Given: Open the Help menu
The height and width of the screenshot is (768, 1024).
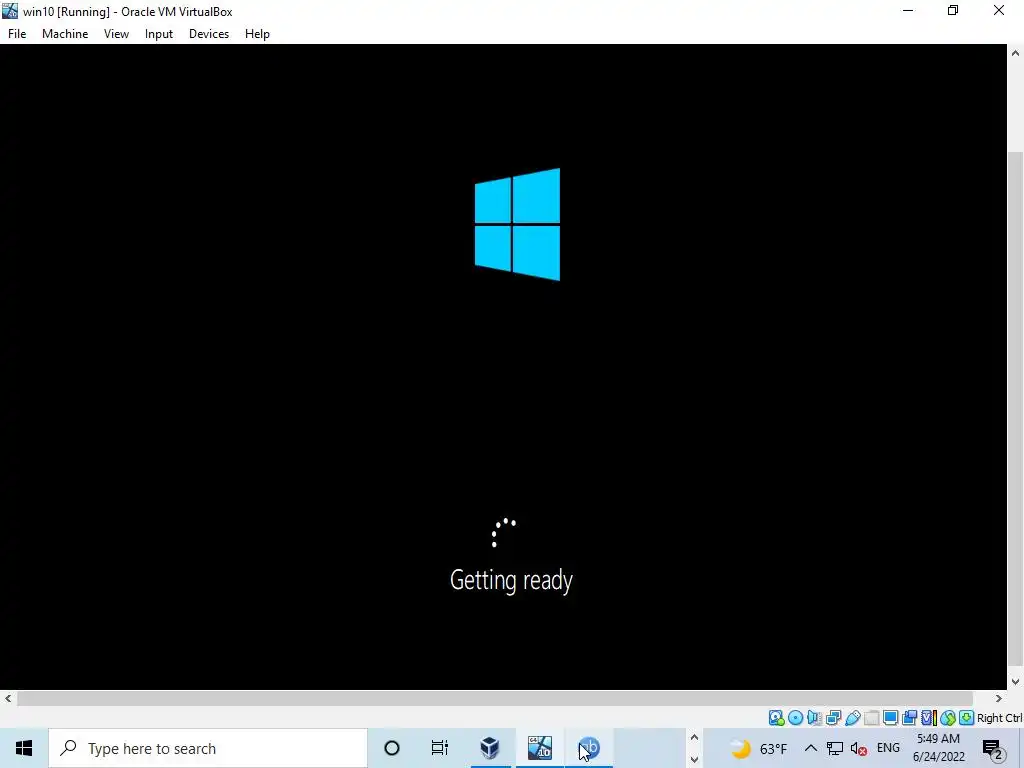Looking at the screenshot, I should point(257,34).
